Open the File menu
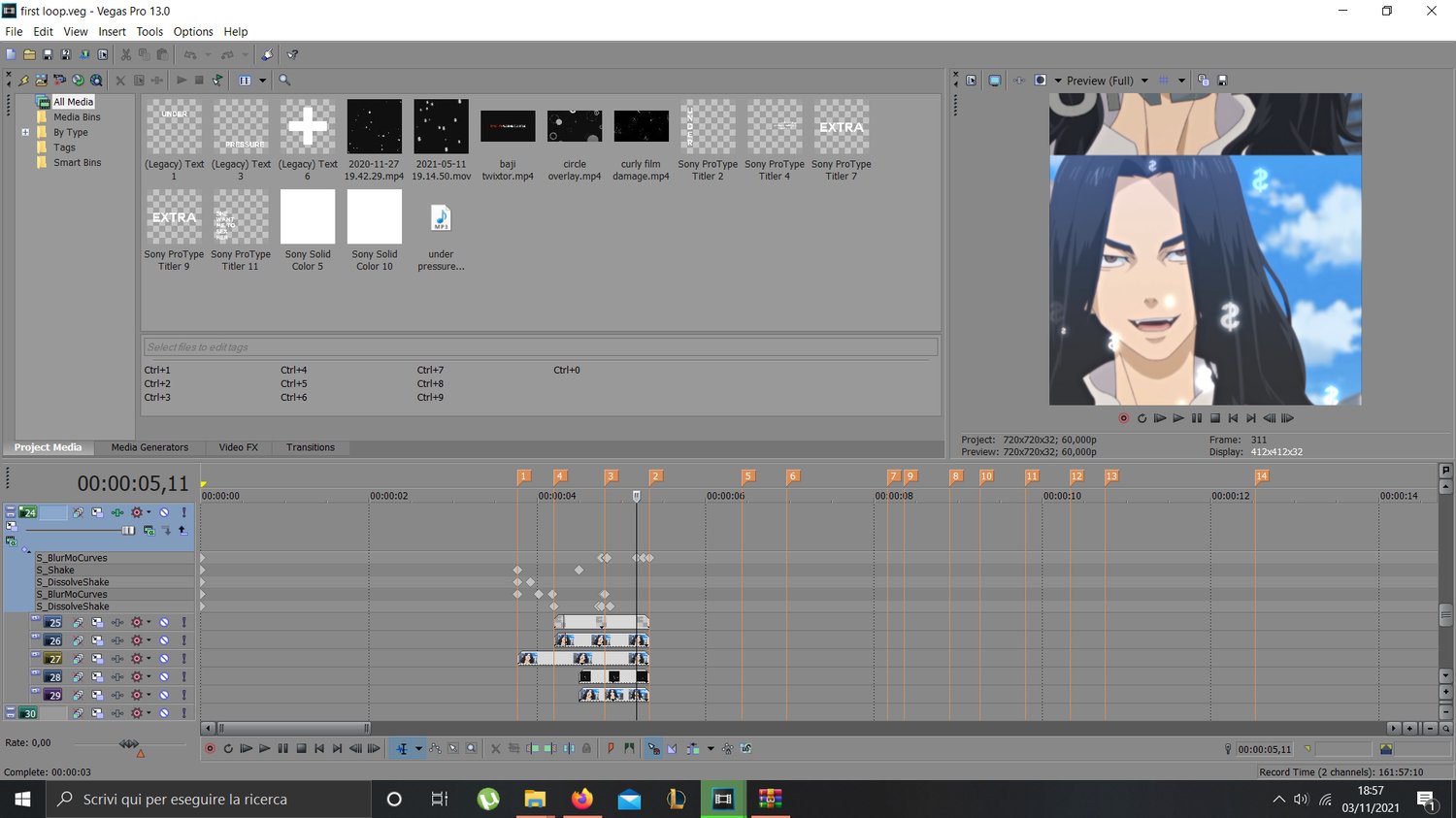The height and width of the screenshot is (818, 1456). [14, 31]
